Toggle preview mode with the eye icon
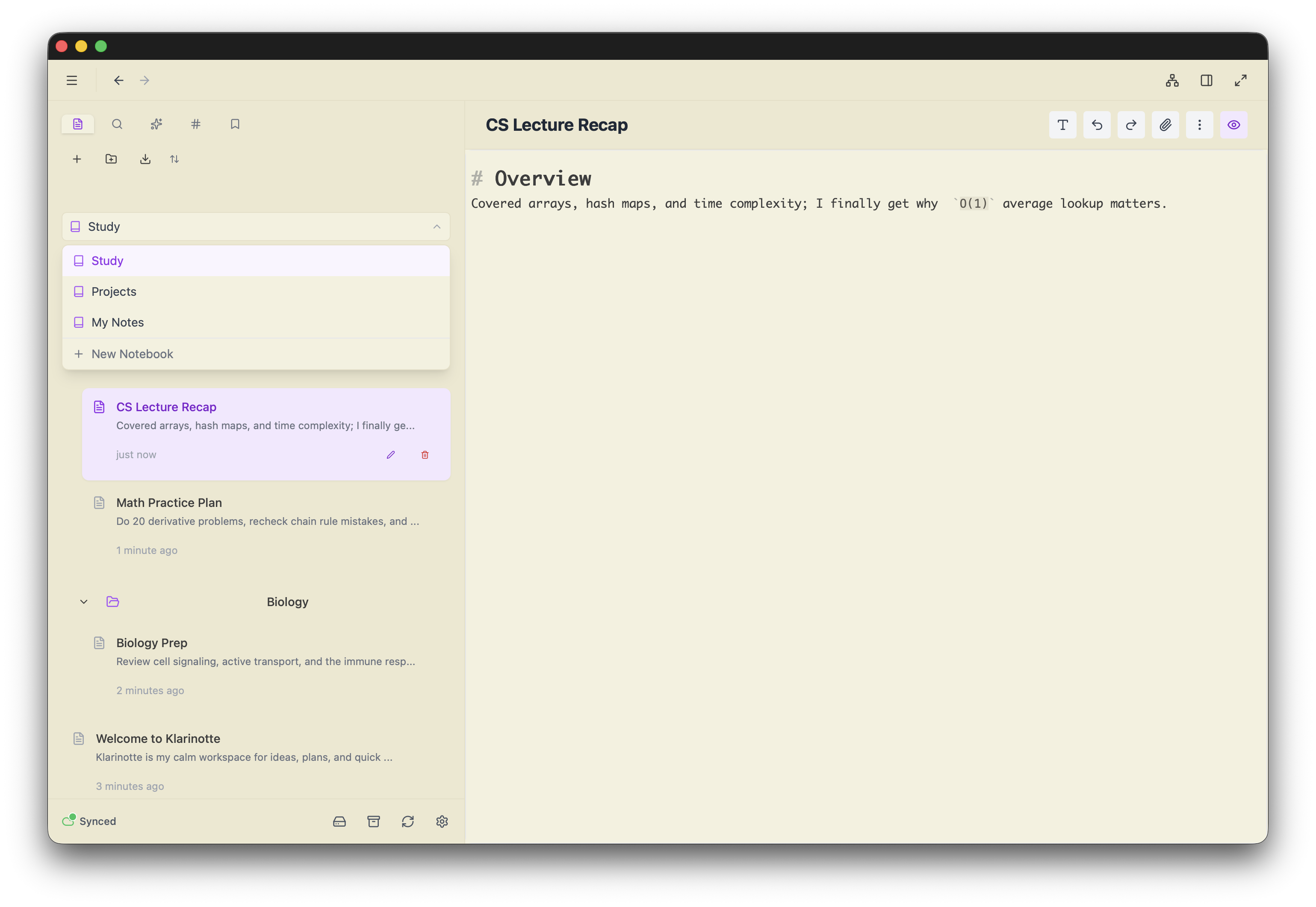The height and width of the screenshot is (907, 1316). point(1233,124)
